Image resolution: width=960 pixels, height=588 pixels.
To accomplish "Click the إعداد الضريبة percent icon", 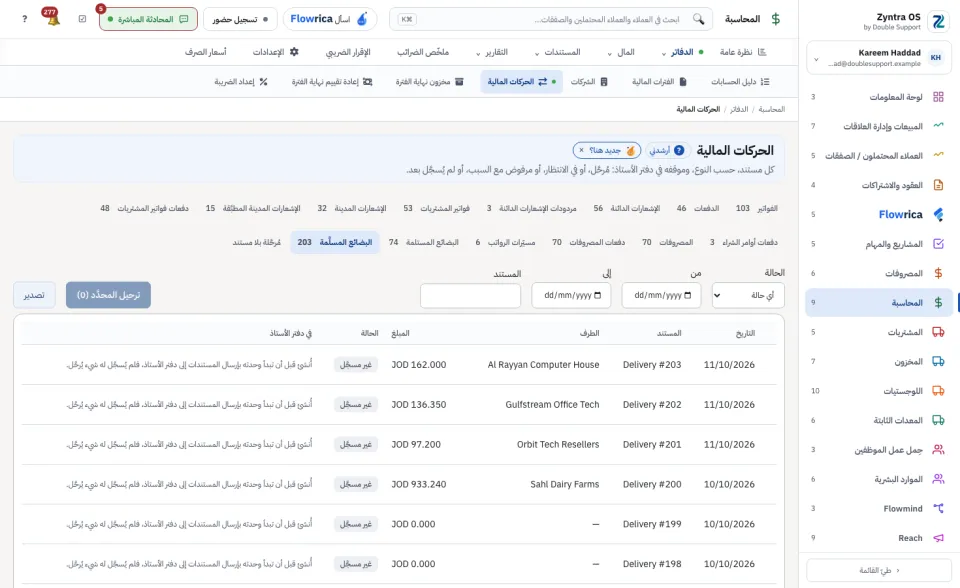I will click(x=263, y=81).
